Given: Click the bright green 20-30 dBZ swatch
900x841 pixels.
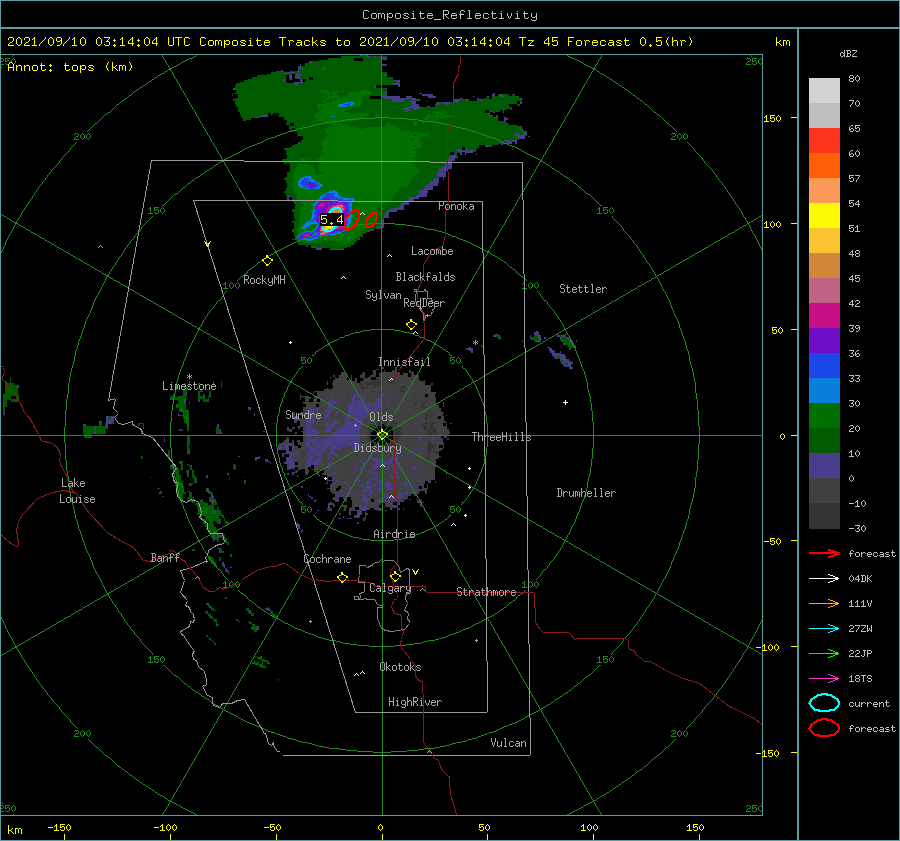Looking at the screenshot, I should [824, 416].
